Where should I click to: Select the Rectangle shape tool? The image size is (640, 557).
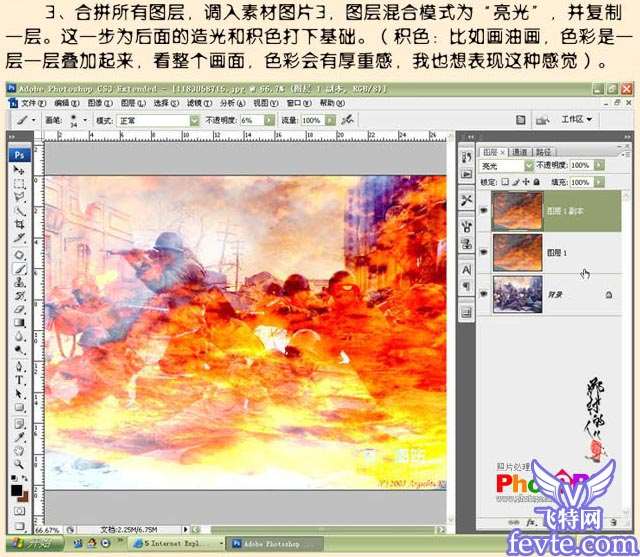(x=19, y=407)
